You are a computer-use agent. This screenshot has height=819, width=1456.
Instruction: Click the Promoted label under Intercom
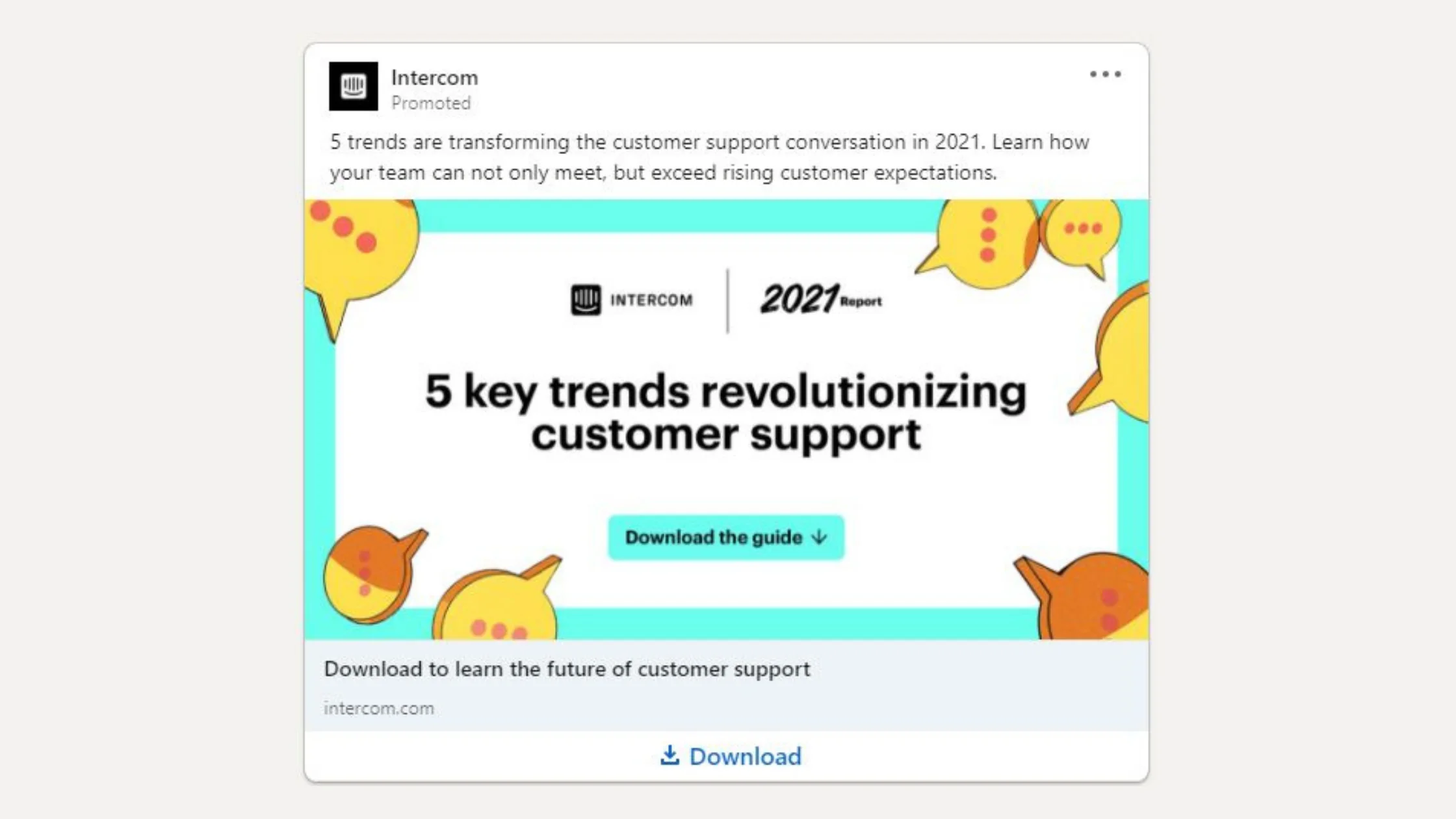coord(432,102)
